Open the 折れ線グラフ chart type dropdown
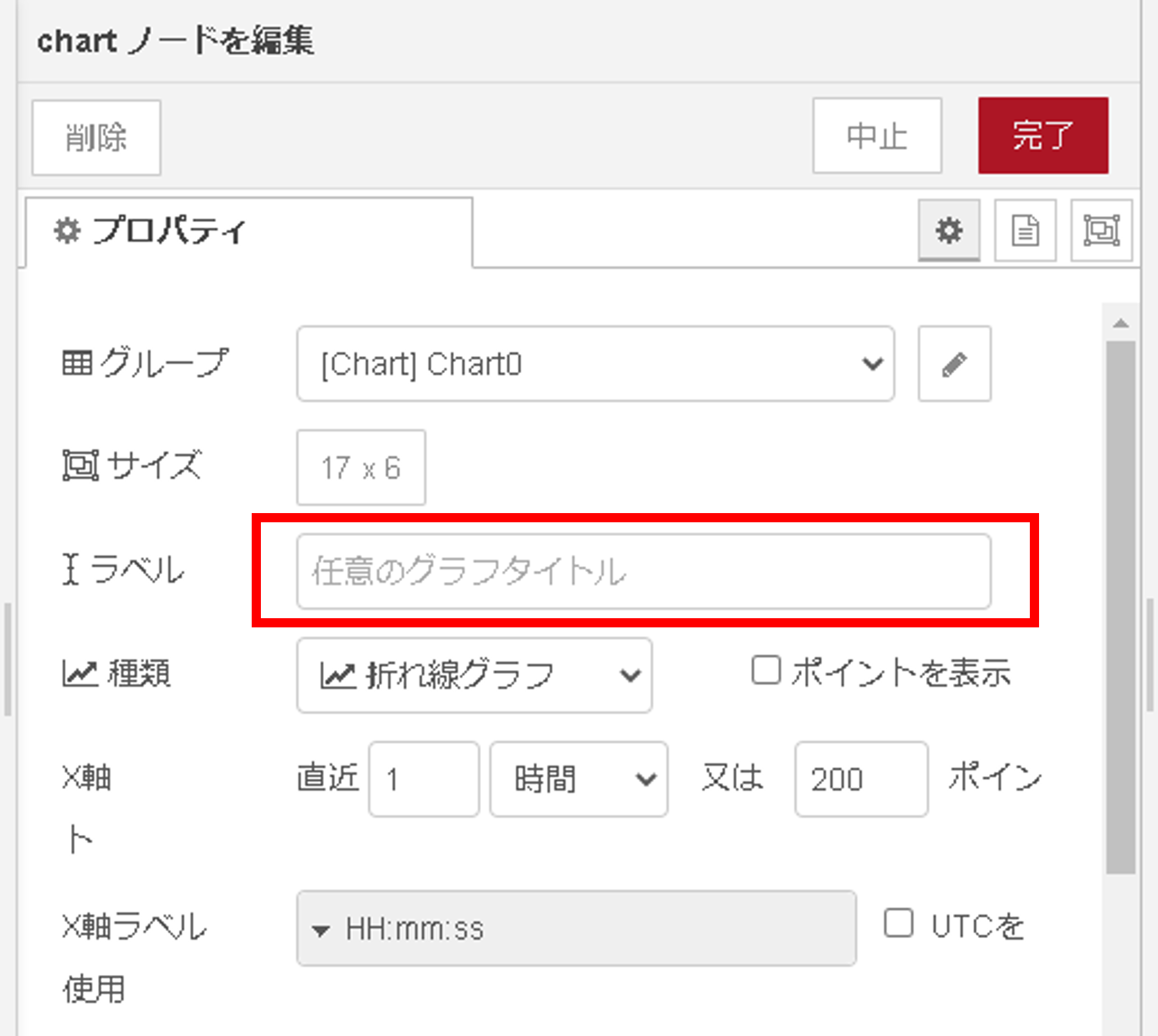Screen dimensions: 1158x1036 pos(475,675)
